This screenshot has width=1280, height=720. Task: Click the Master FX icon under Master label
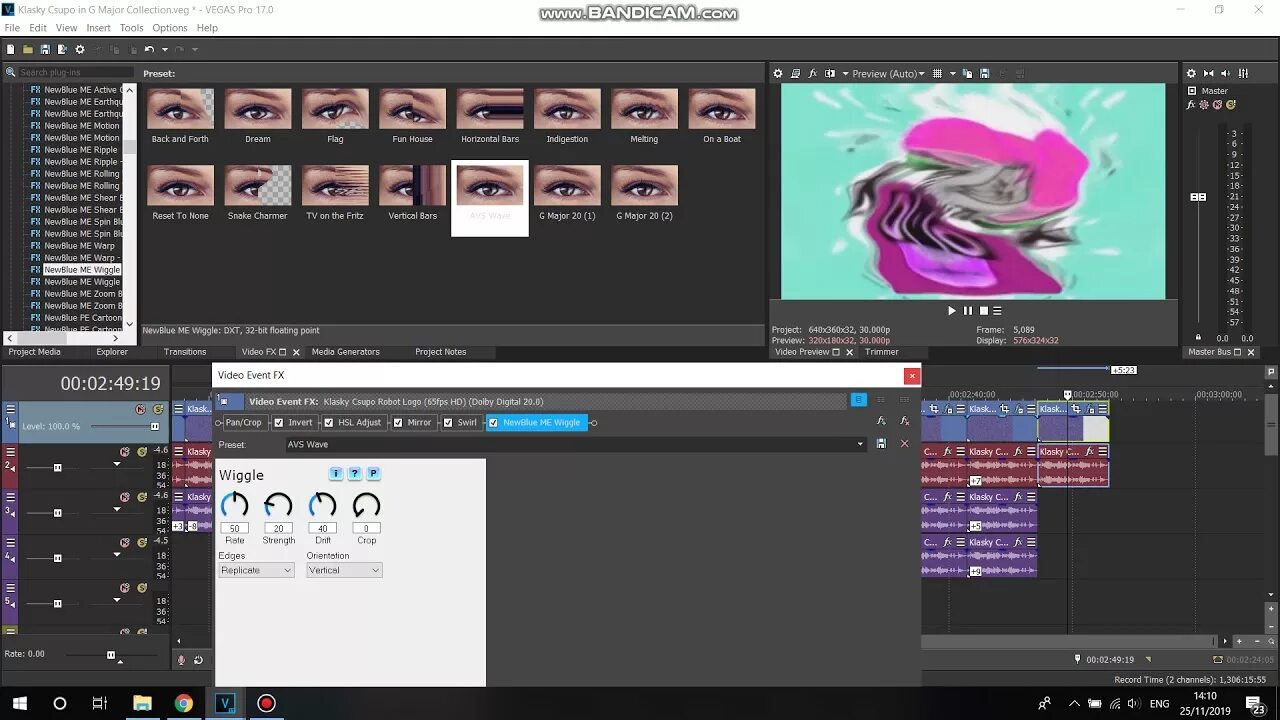tap(1192, 104)
